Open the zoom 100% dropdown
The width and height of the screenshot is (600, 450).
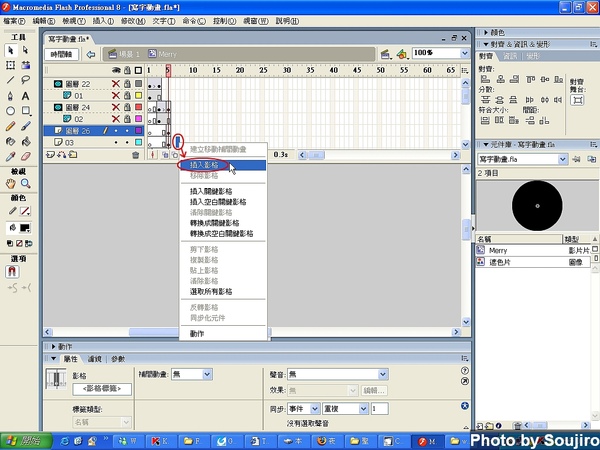(465, 53)
